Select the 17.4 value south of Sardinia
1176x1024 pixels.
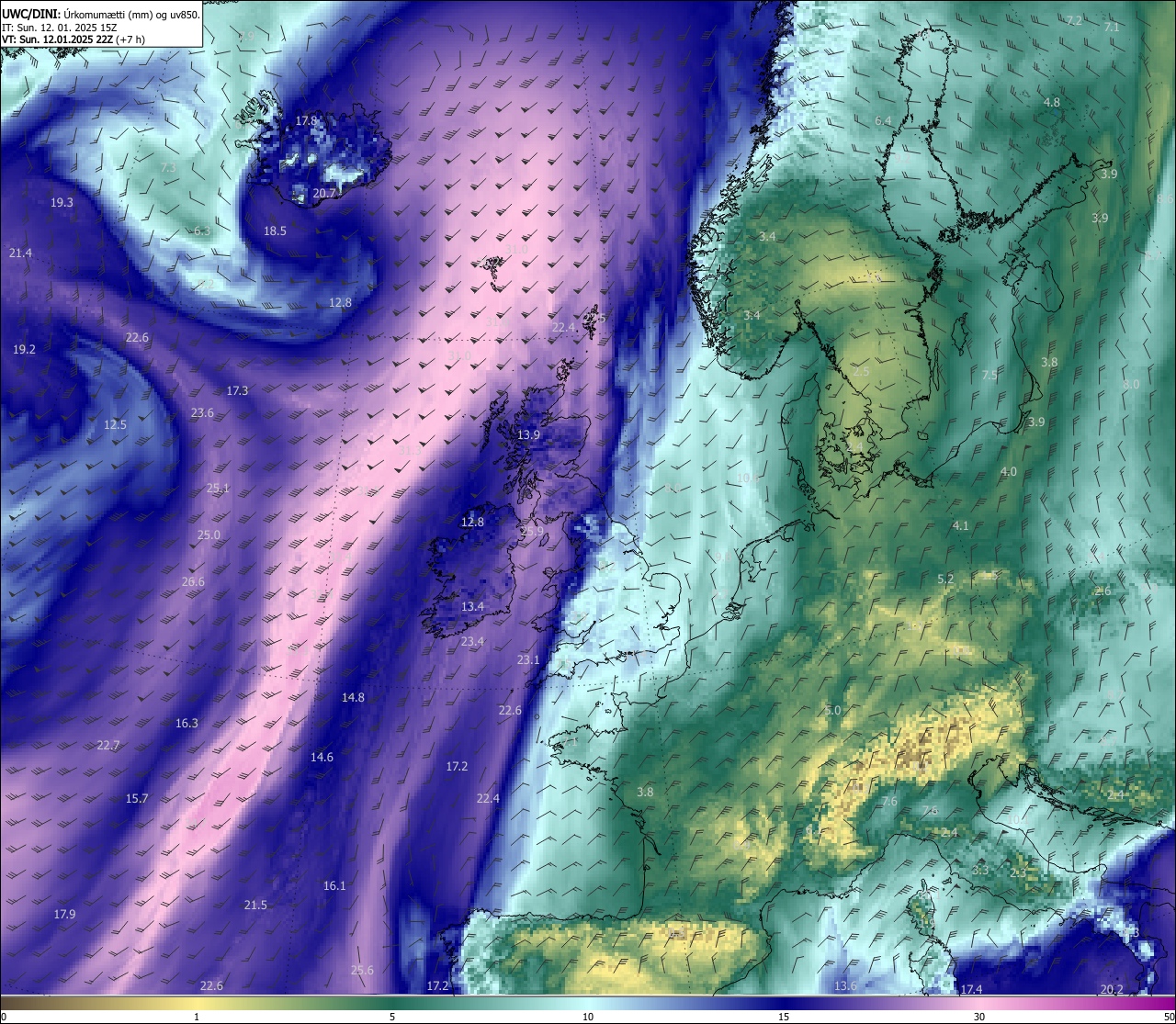[971, 990]
